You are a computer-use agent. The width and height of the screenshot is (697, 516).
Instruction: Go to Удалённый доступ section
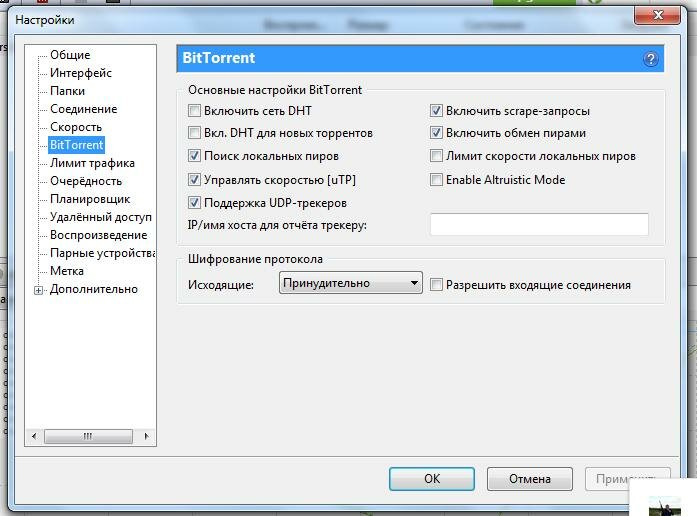pyautogui.click(x=101, y=217)
